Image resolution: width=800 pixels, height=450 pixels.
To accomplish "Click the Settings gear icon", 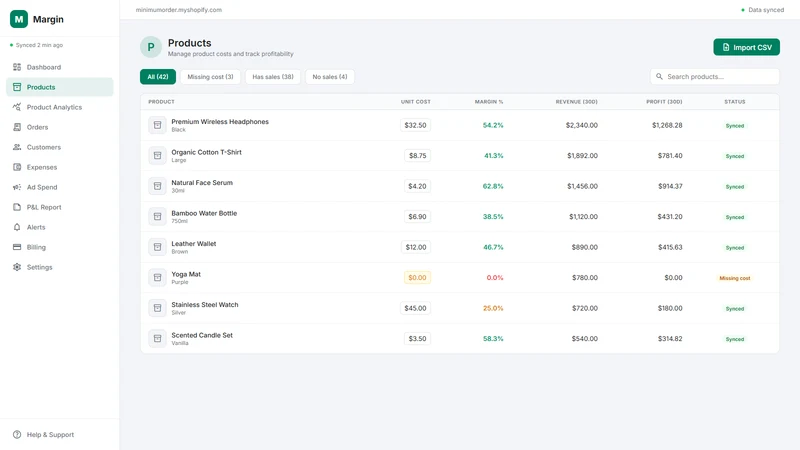I will [x=17, y=267].
